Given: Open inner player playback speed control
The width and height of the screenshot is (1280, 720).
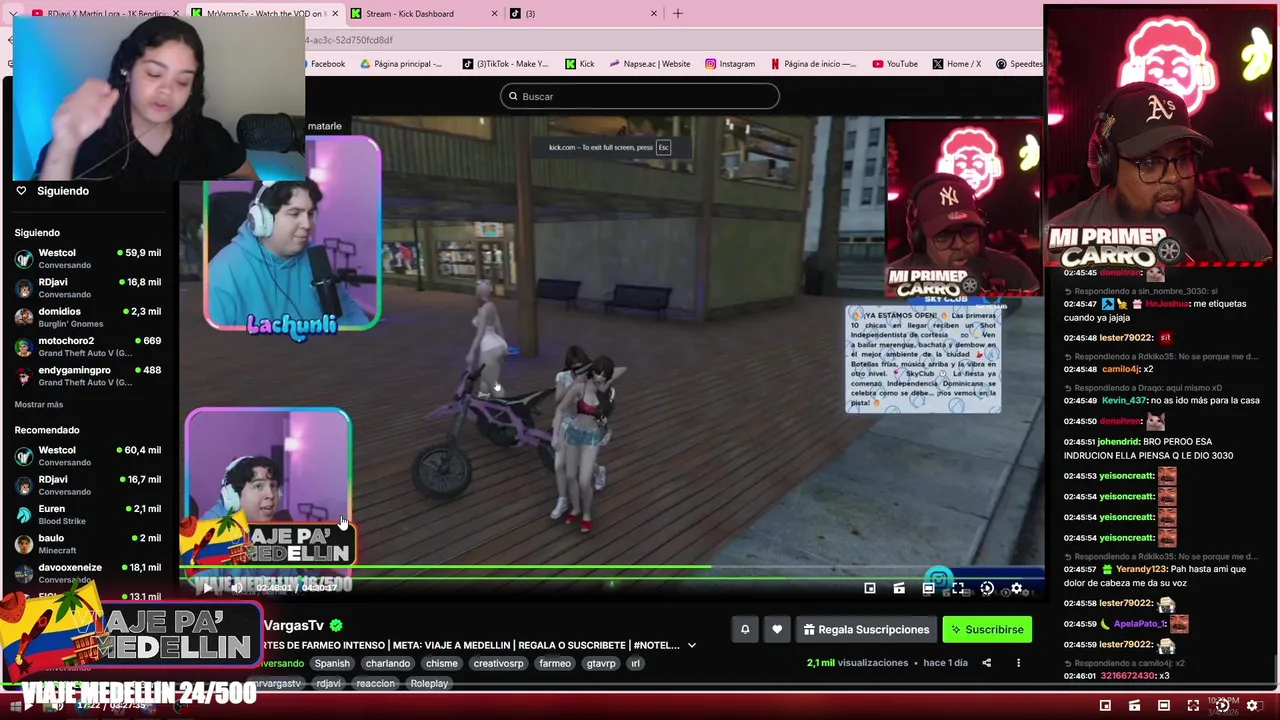Looking at the screenshot, I should (987, 589).
